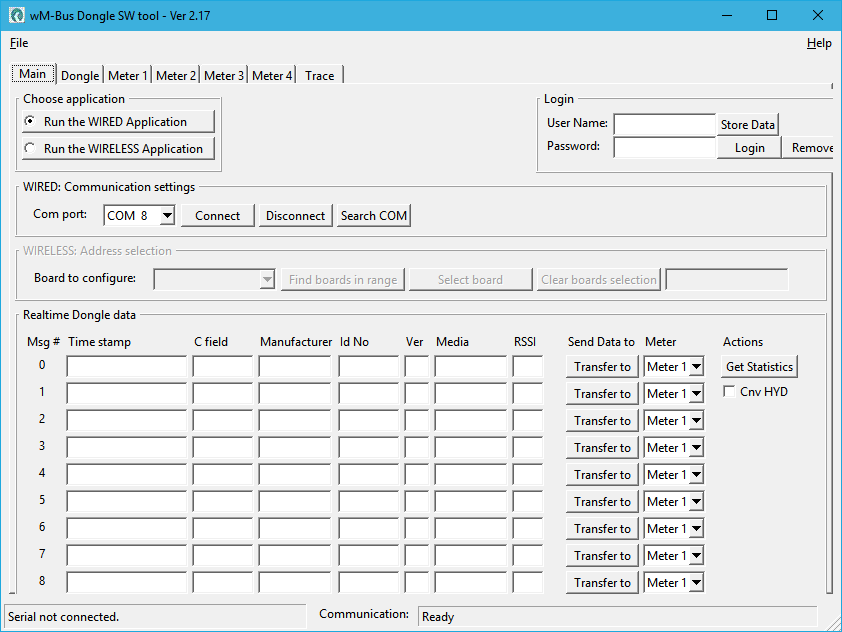Enable the Cnv HYD checkbox

click(730, 392)
